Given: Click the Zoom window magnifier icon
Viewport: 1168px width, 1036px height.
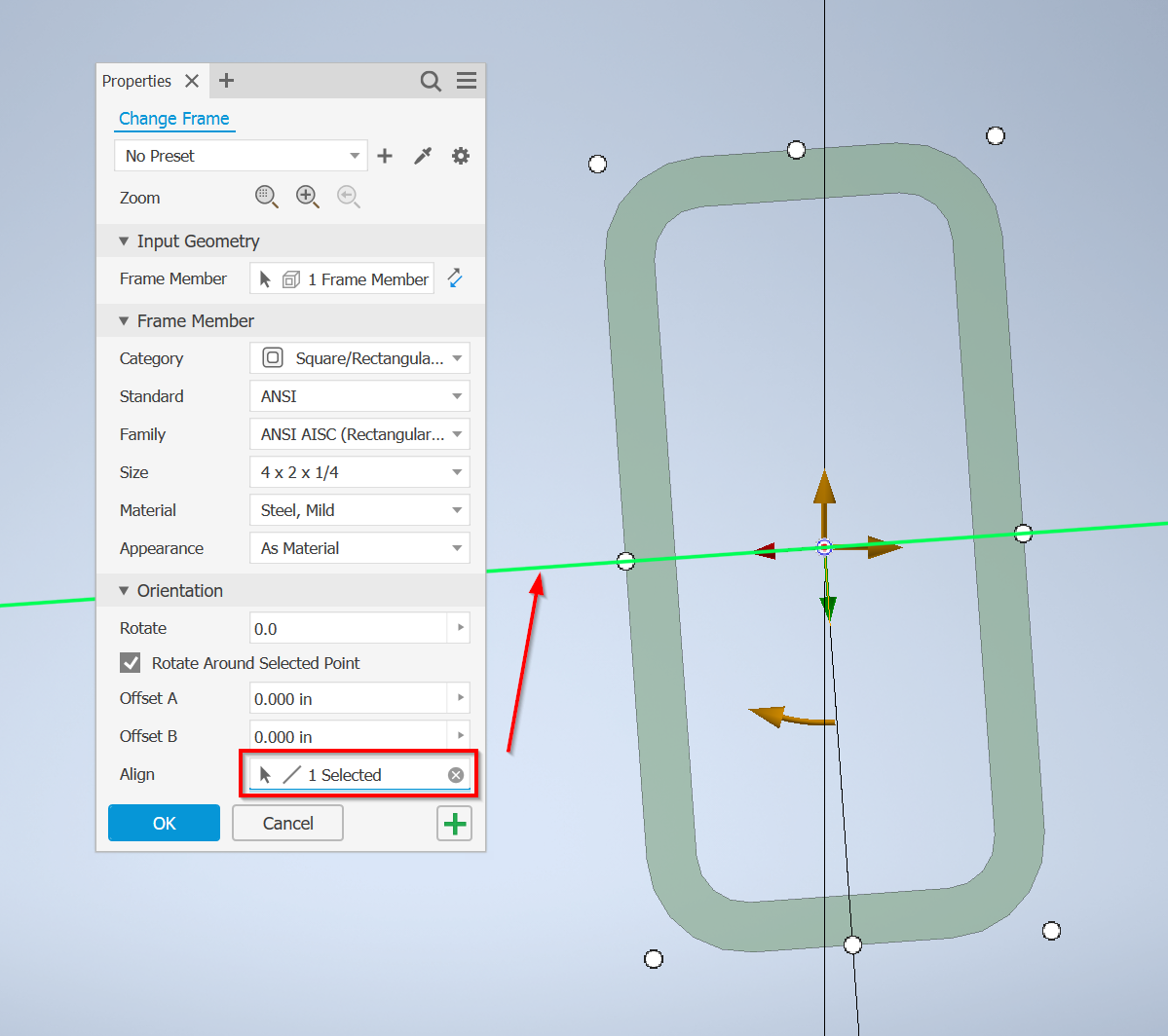Looking at the screenshot, I should click(x=267, y=197).
